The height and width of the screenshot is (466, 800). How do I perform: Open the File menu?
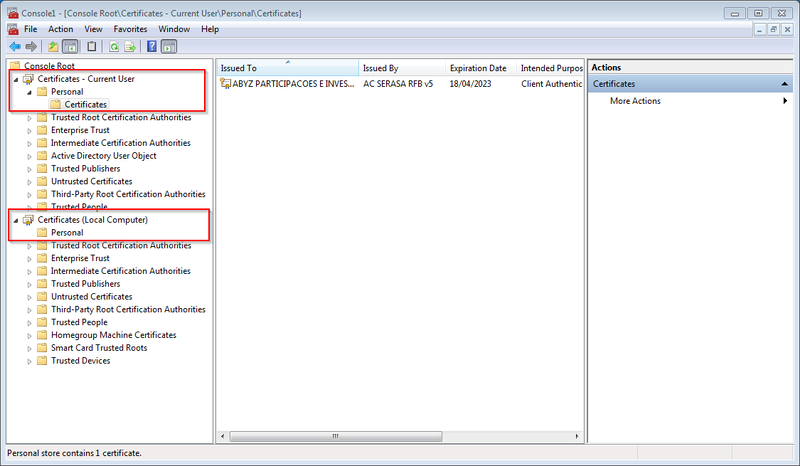31,29
